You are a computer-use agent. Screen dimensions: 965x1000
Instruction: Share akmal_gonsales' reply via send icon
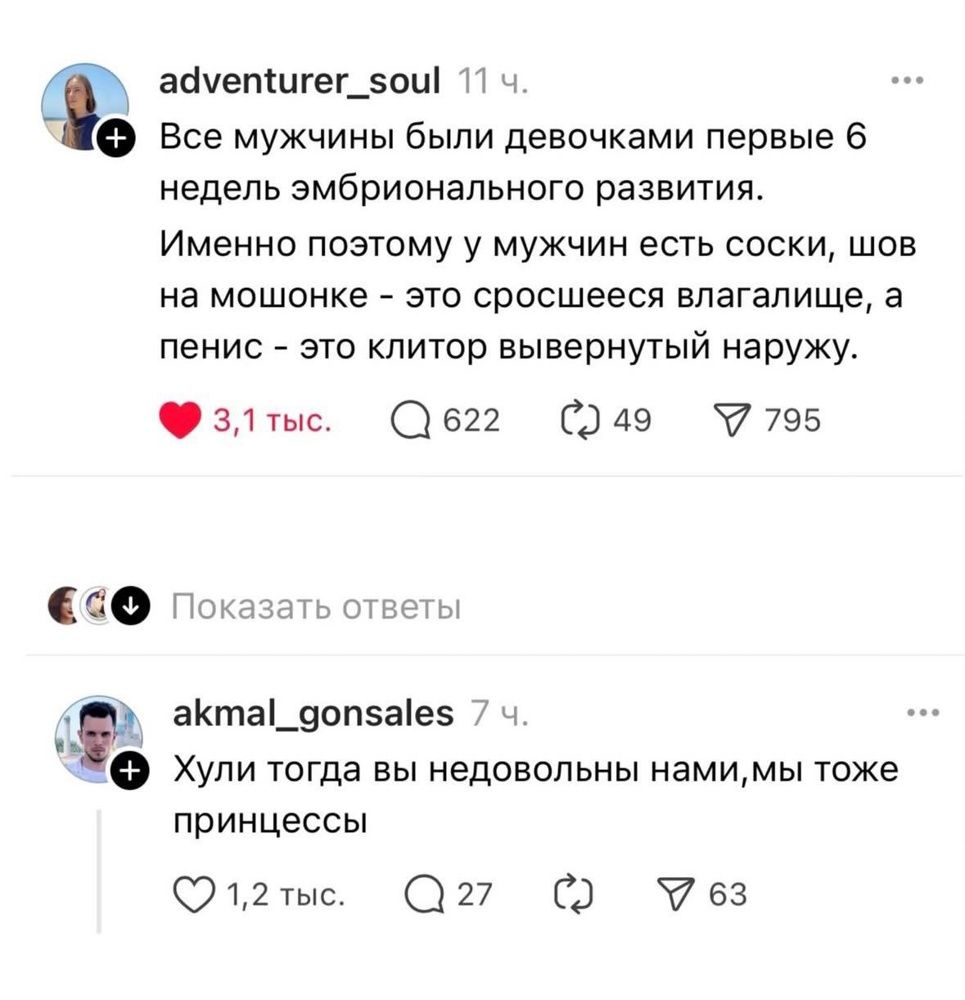[x=676, y=893]
